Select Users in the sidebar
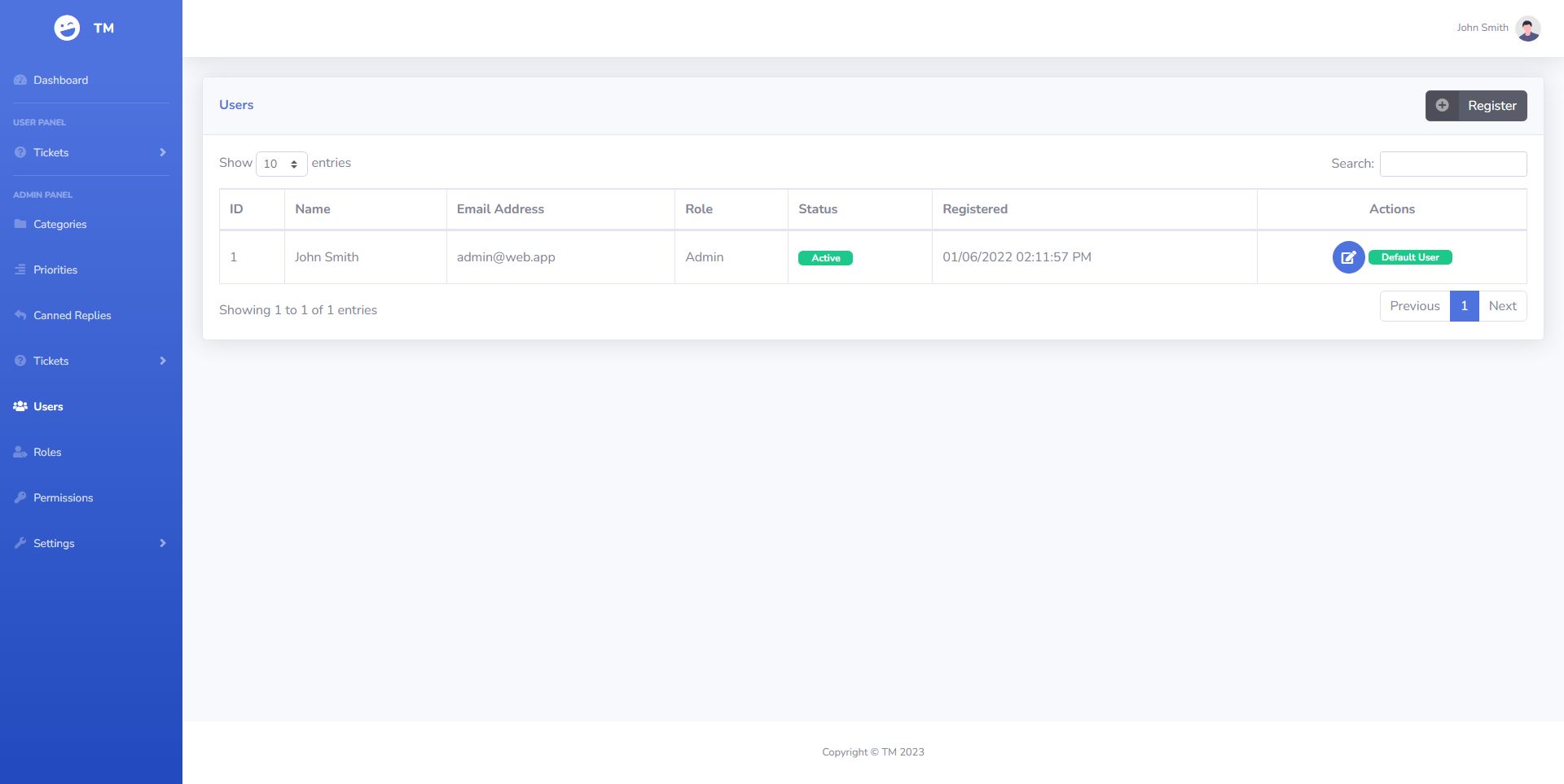 [48, 406]
